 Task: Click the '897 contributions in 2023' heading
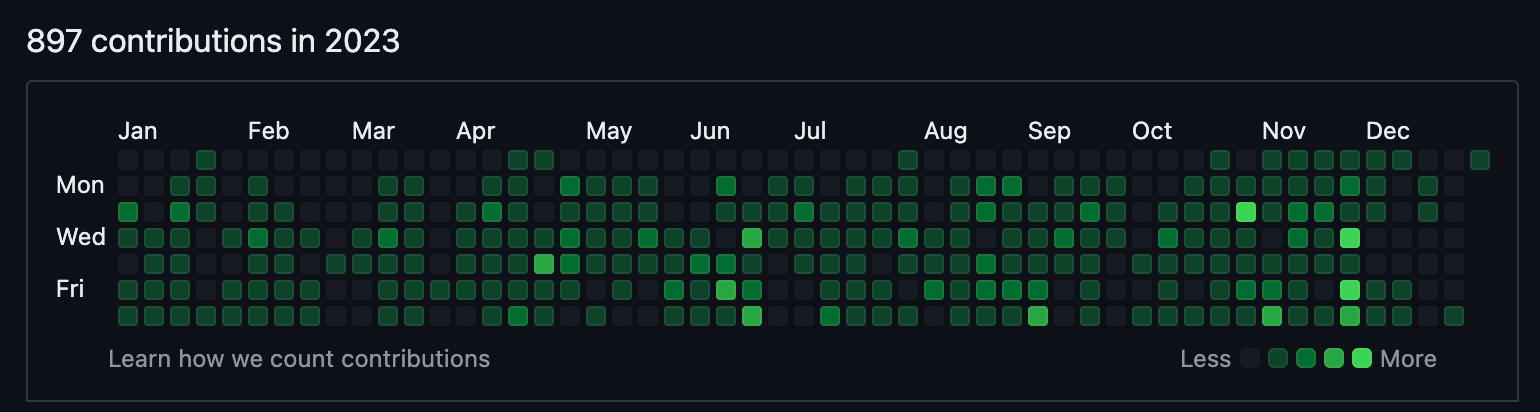[x=213, y=41]
